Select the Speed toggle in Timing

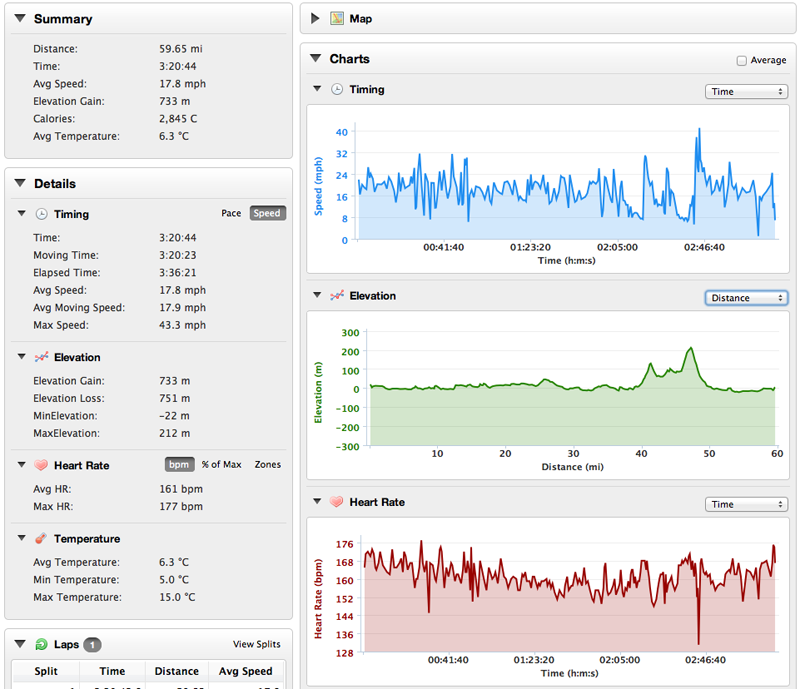[267, 213]
